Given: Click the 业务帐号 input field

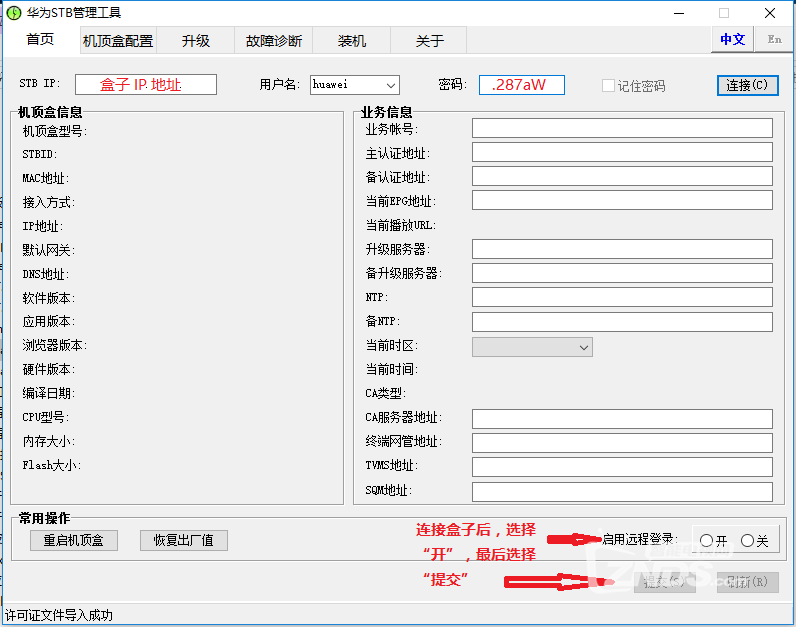Looking at the screenshot, I should [622, 128].
